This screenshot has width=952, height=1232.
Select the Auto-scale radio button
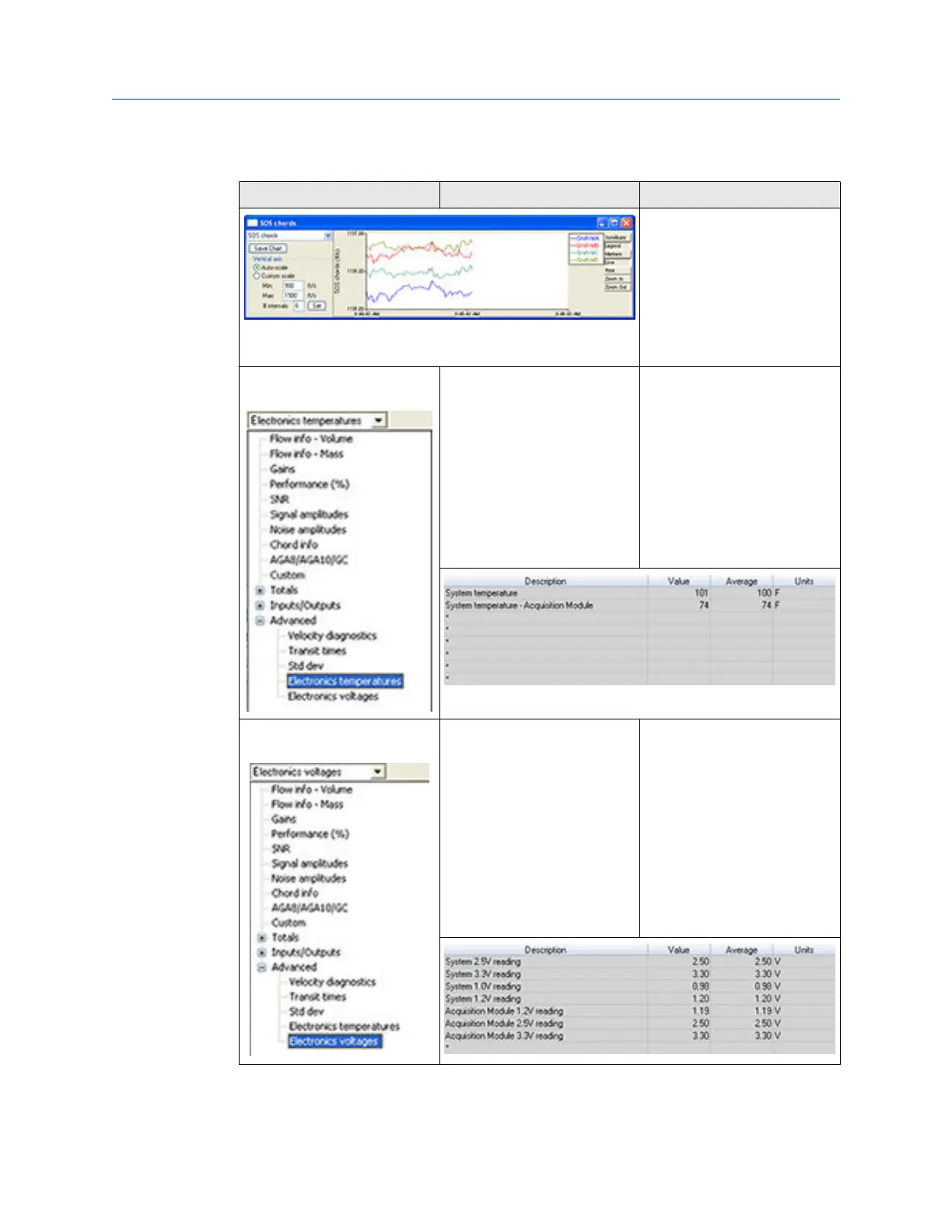pos(257,267)
